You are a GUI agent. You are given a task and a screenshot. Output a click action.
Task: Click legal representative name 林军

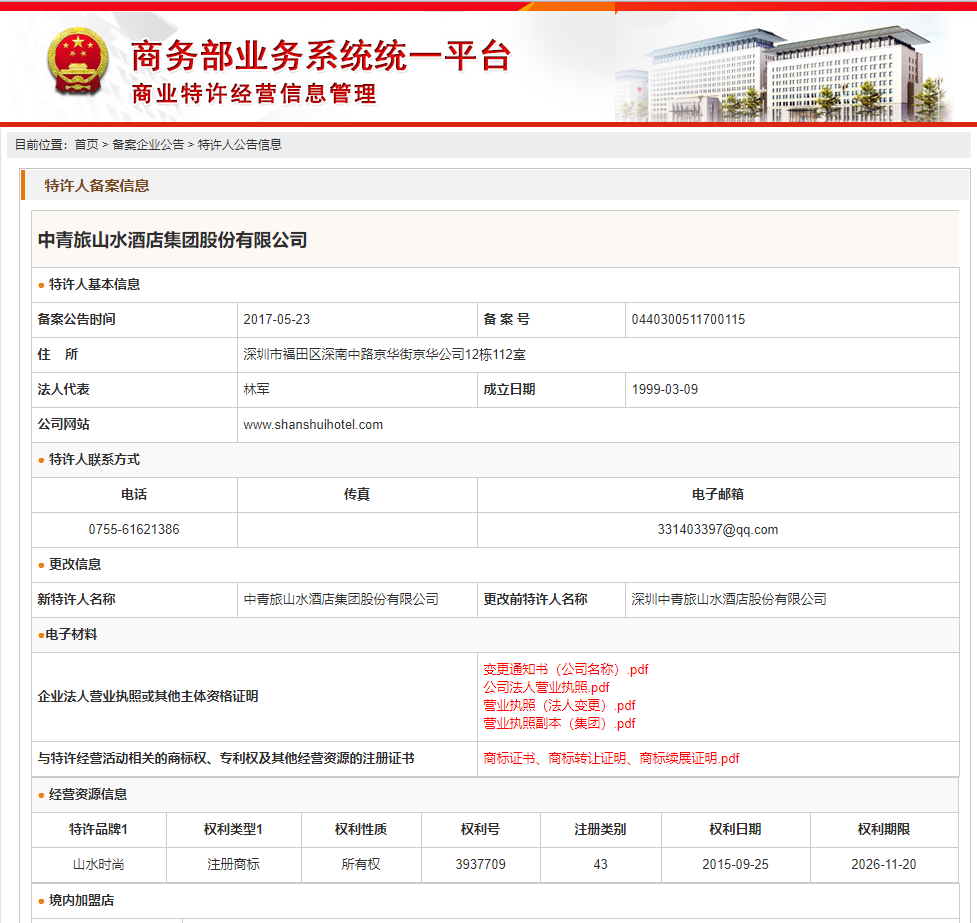(x=257, y=389)
